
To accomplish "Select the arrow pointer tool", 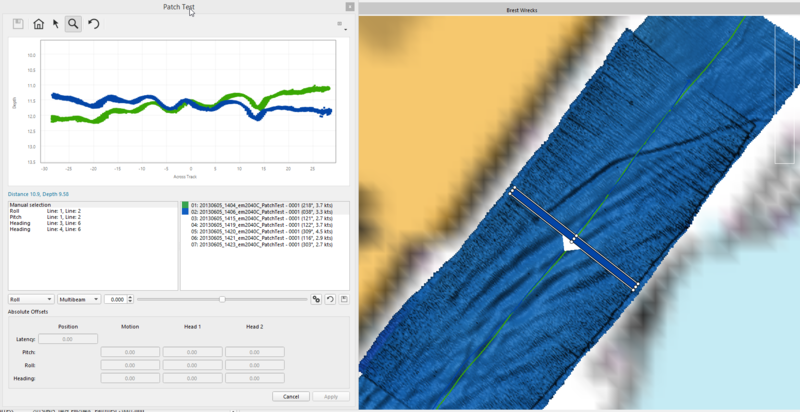I will [56, 23].
